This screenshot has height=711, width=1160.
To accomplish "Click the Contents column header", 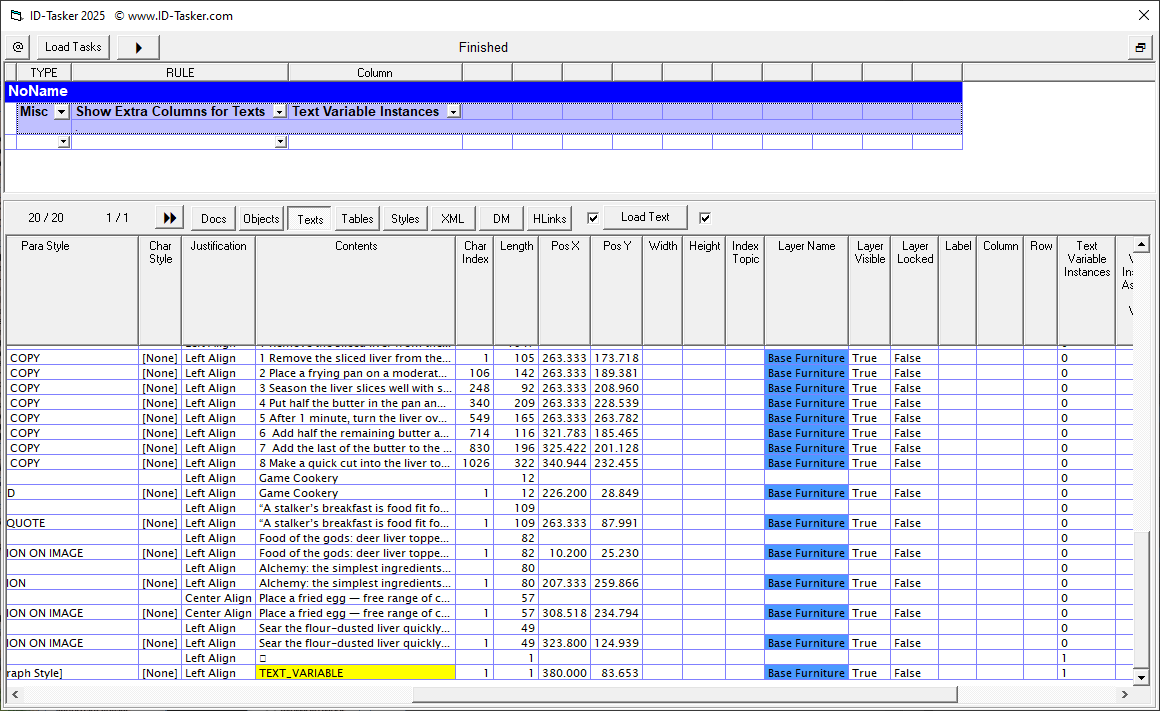I will pos(356,246).
